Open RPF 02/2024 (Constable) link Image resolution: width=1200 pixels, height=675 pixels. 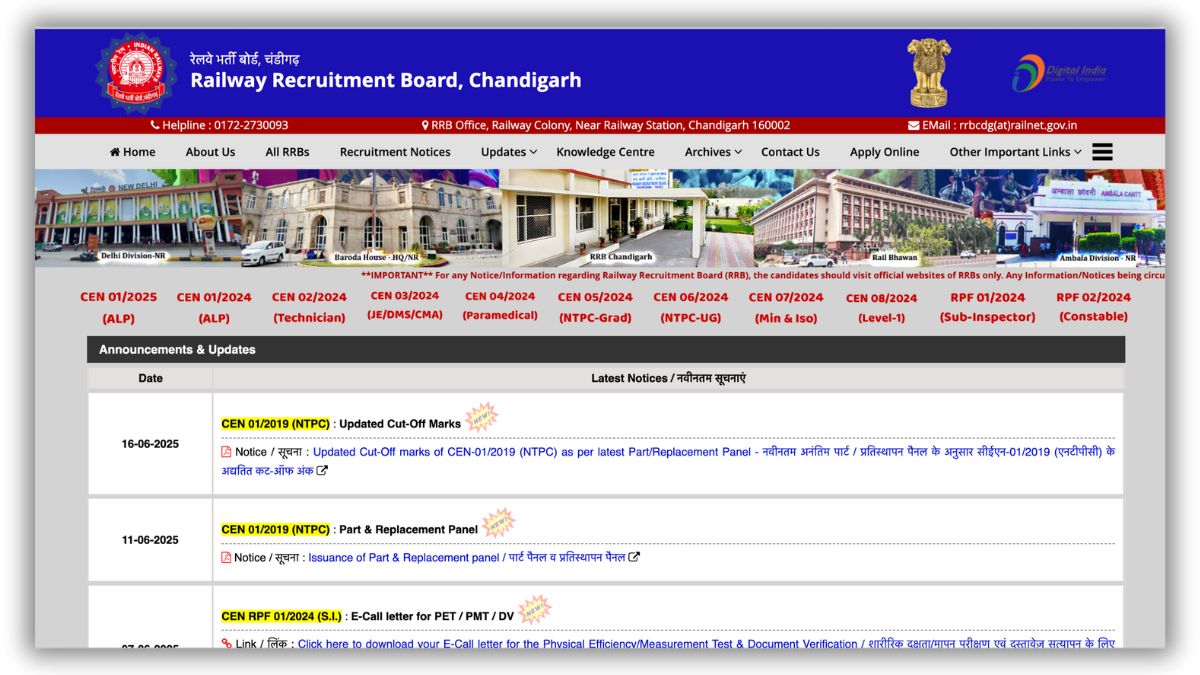click(x=1093, y=307)
